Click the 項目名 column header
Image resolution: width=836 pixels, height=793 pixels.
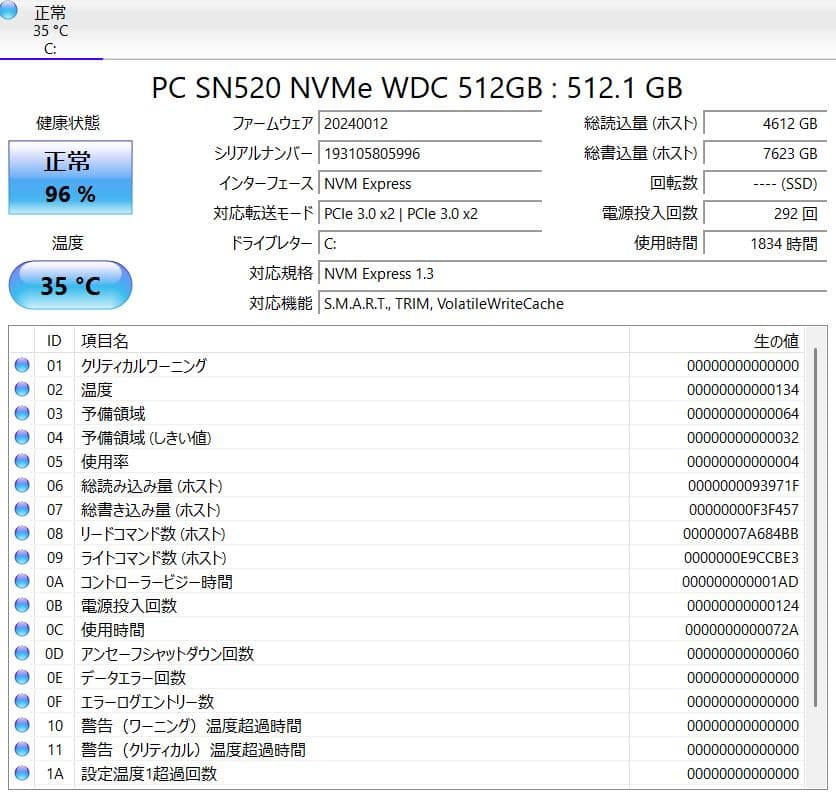coord(352,341)
